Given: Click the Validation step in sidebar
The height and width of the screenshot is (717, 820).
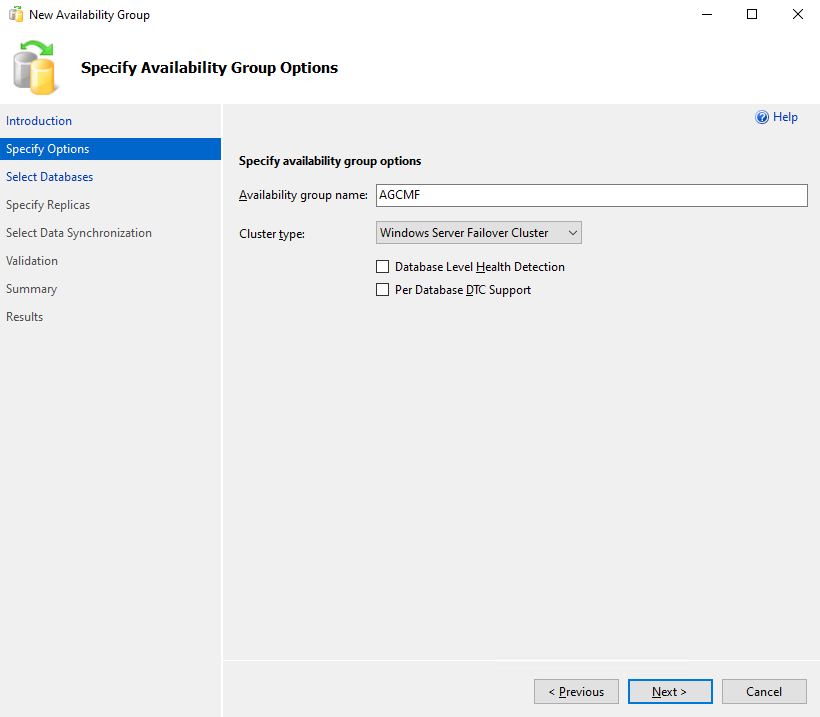Looking at the screenshot, I should (32, 261).
